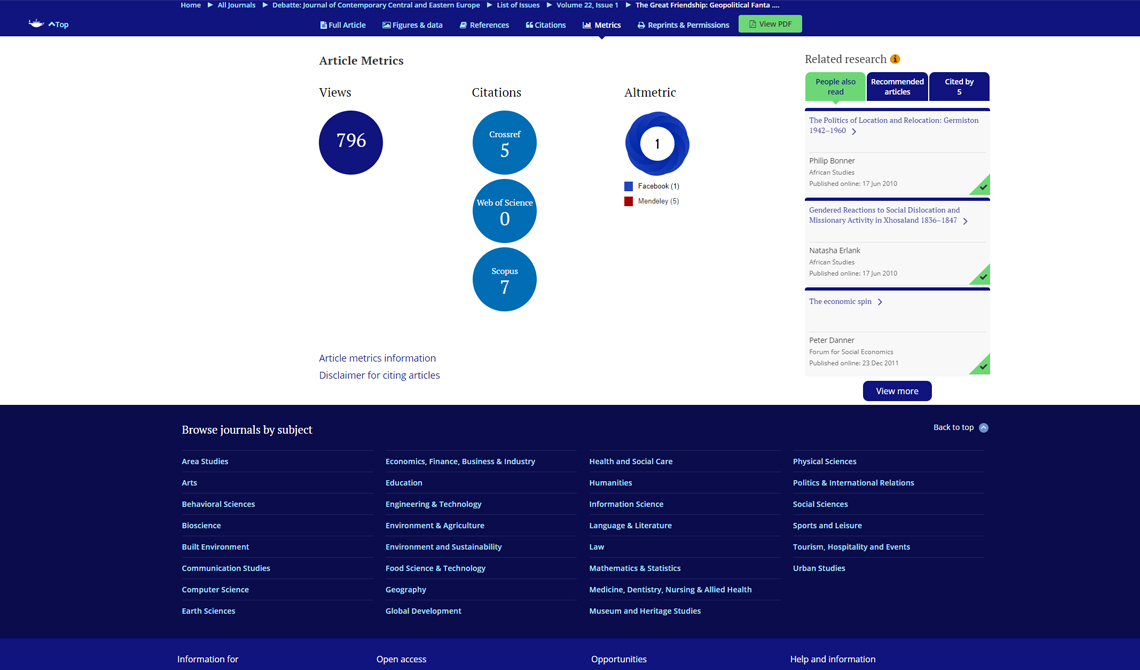Browse Economics, Finance, Business & Industry
The image size is (1140, 670).
(460, 461)
